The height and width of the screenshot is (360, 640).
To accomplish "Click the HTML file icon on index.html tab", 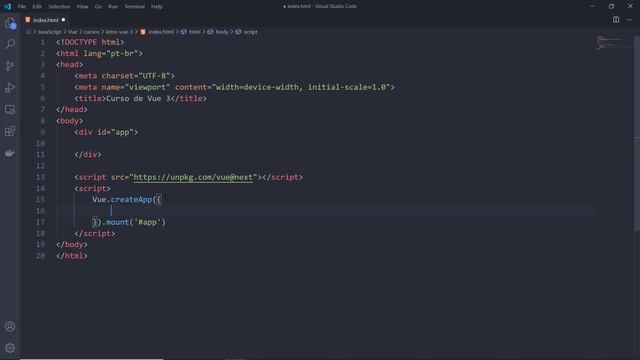I will click(28, 20).
